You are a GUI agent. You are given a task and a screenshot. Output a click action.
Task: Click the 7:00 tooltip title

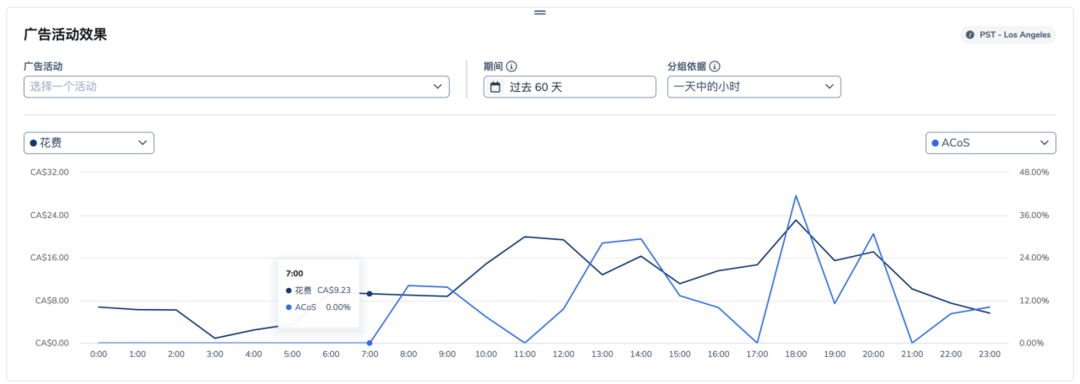294,274
